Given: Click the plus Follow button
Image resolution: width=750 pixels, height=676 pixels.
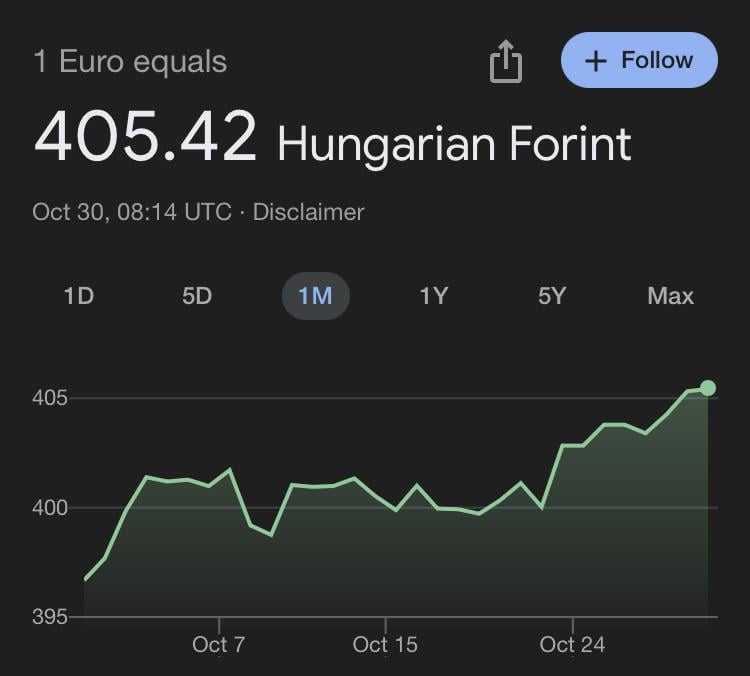Looking at the screenshot, I should 639,60.
